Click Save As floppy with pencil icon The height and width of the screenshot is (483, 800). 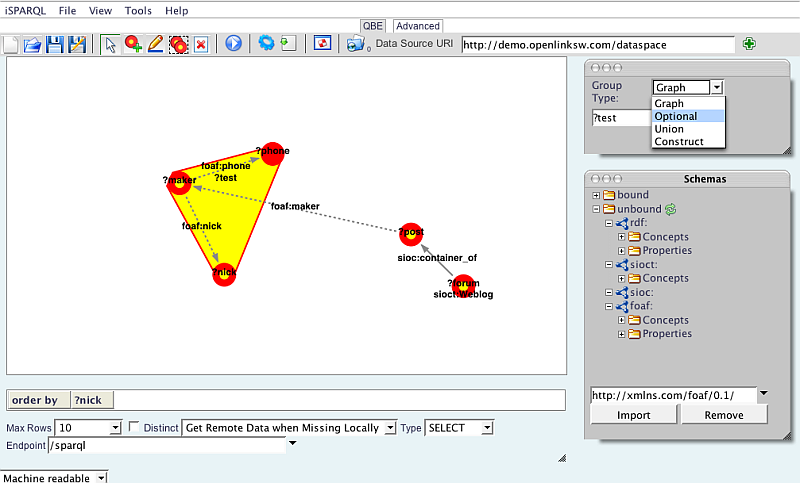click(77, 44)
